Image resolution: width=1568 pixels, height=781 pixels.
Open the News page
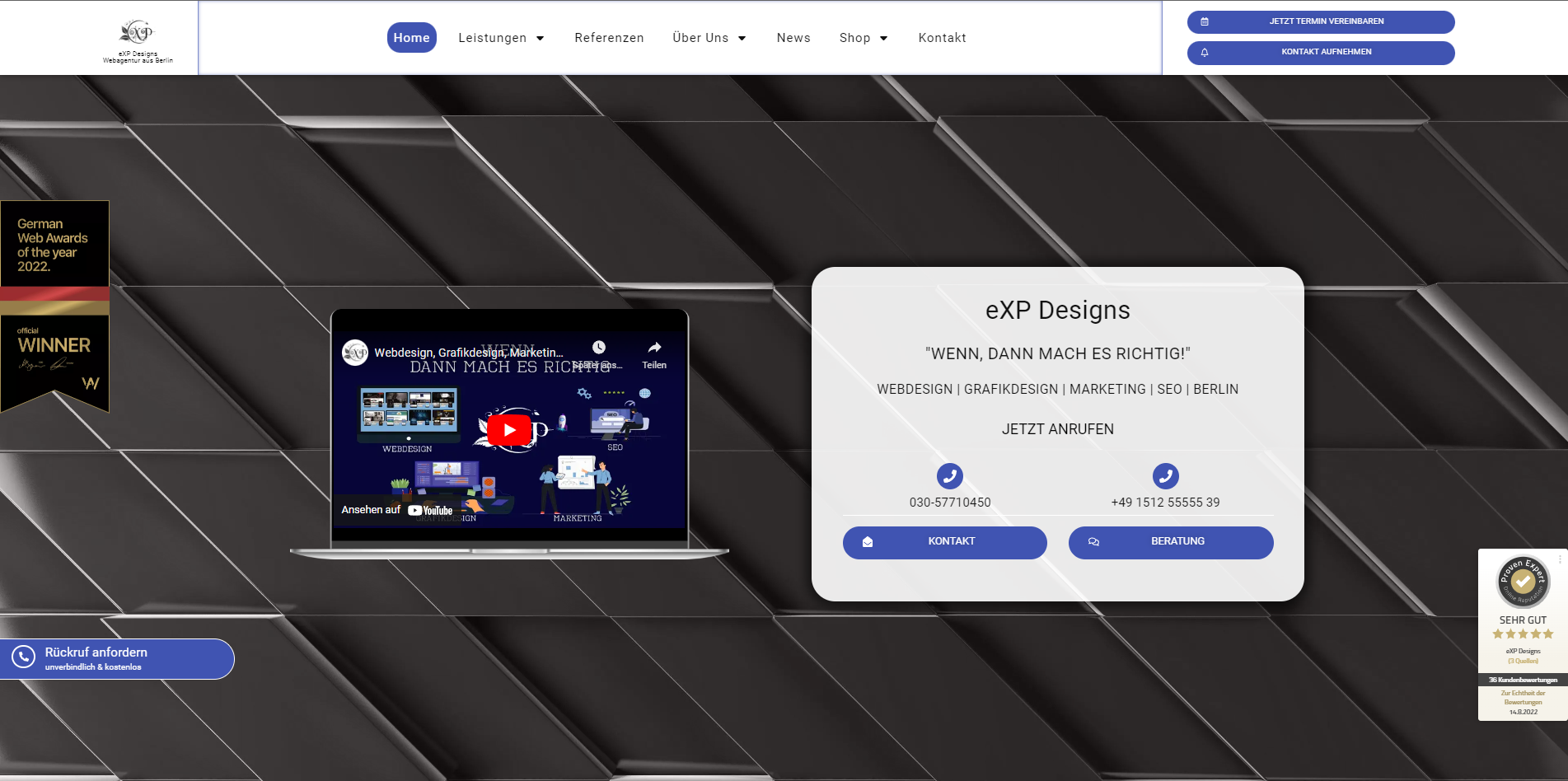tap(793, 38)
